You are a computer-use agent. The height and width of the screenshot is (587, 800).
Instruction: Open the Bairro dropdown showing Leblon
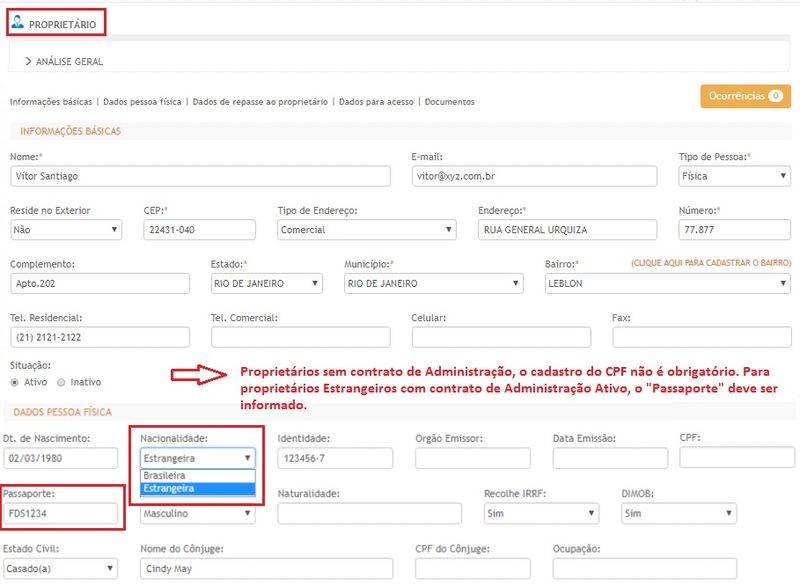(x=667, y=283)
